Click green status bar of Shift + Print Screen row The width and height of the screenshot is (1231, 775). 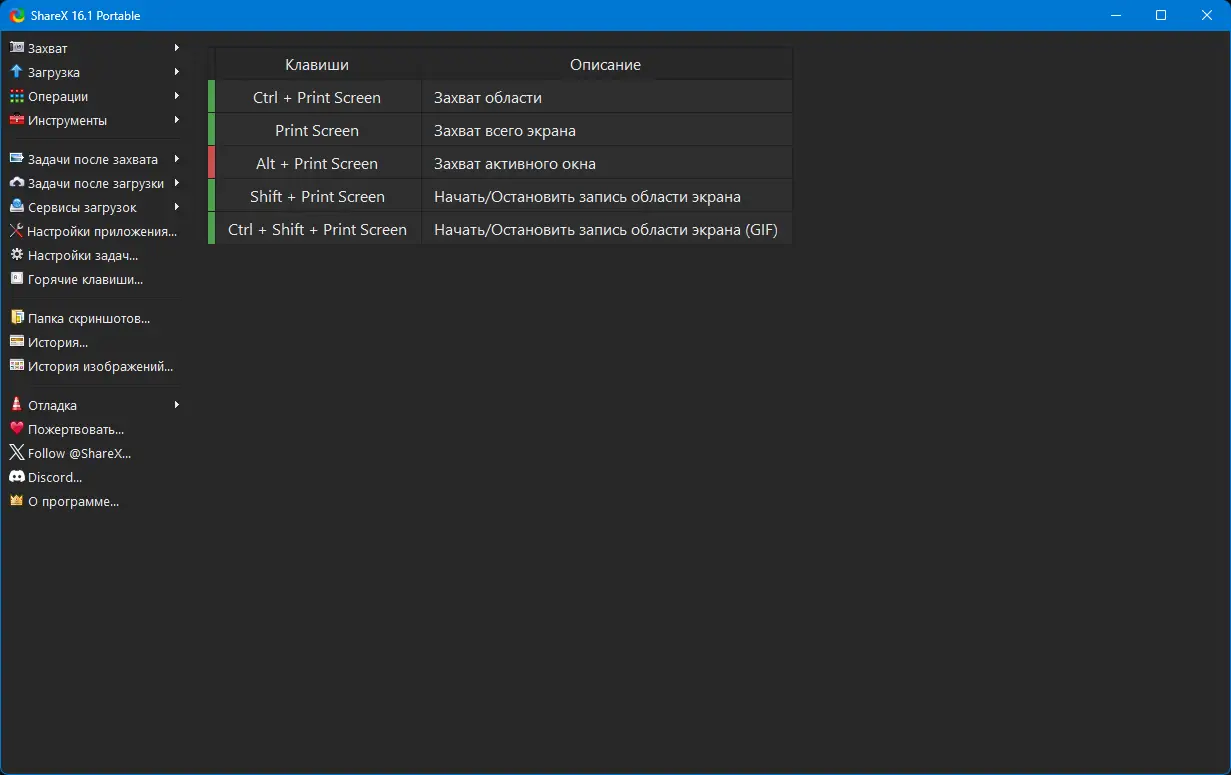(x=211, y=196)
